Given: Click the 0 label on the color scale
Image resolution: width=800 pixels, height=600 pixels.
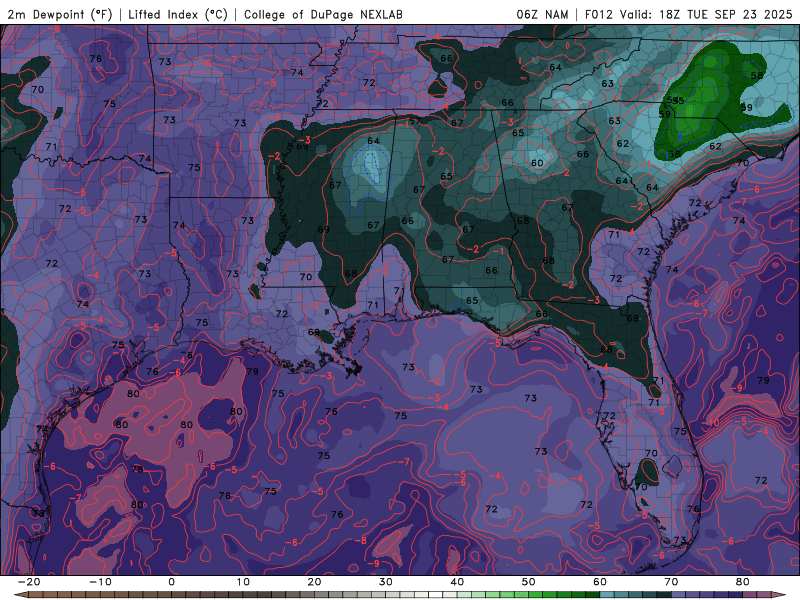Looking at the screenshot, I should (x=171, y=582).
